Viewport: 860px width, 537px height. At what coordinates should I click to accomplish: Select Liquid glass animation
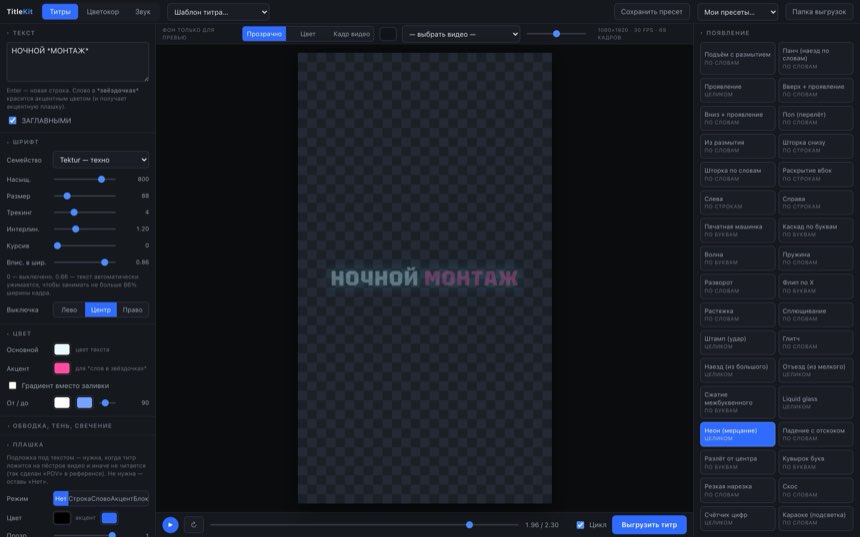[x=816, y=402]
